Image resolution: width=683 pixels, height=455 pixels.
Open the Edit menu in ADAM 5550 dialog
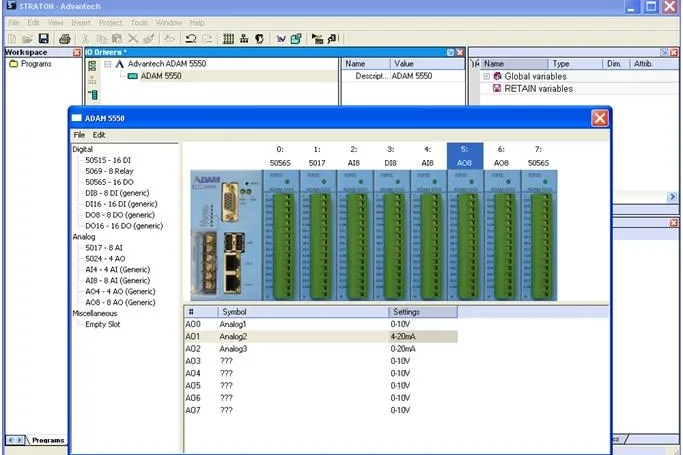pos(99,135)
